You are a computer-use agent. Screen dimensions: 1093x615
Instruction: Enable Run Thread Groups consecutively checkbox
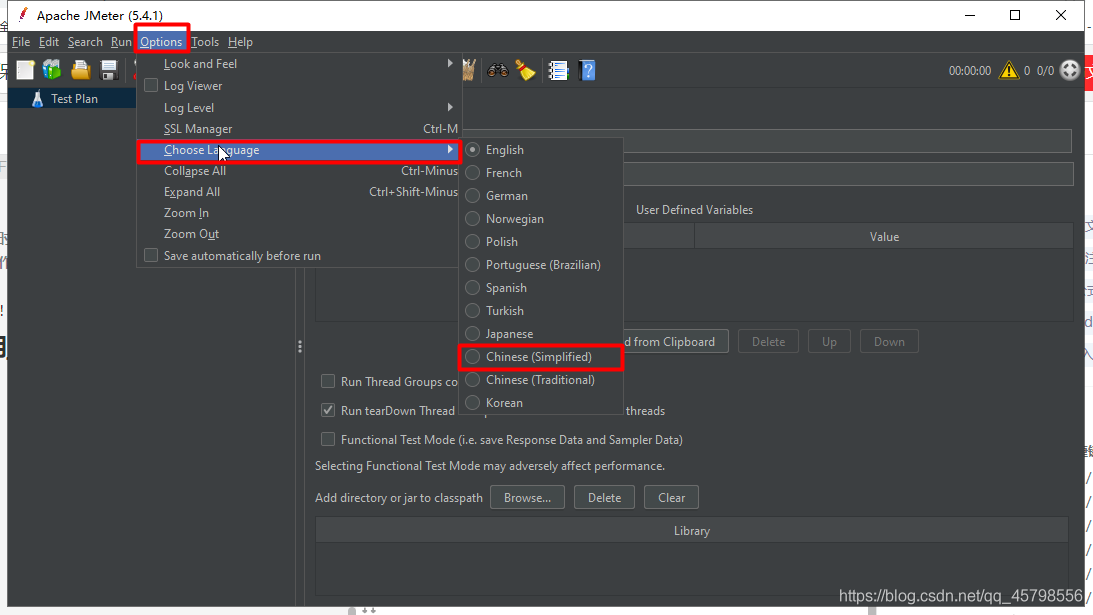click(328, 381)
